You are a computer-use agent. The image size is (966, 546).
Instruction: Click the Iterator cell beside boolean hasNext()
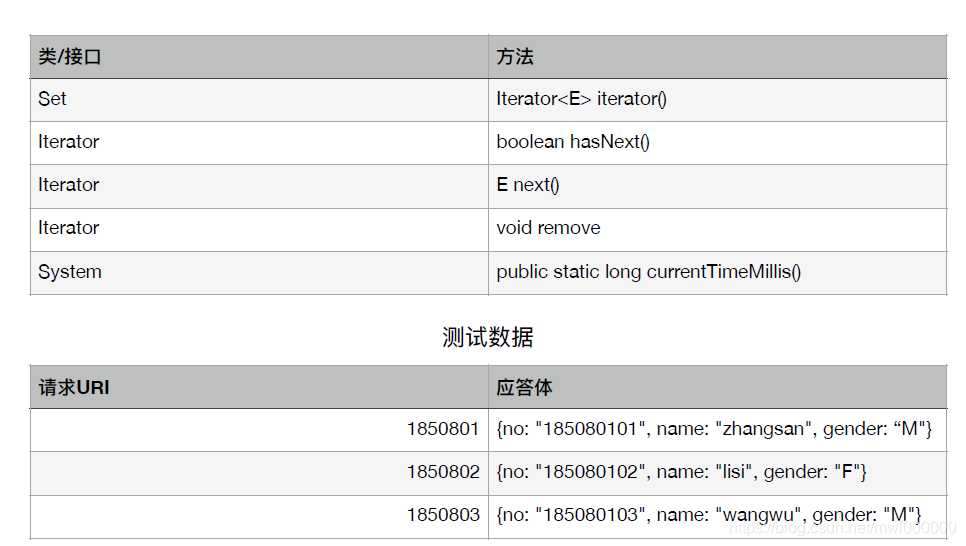(x=259, y=143)
